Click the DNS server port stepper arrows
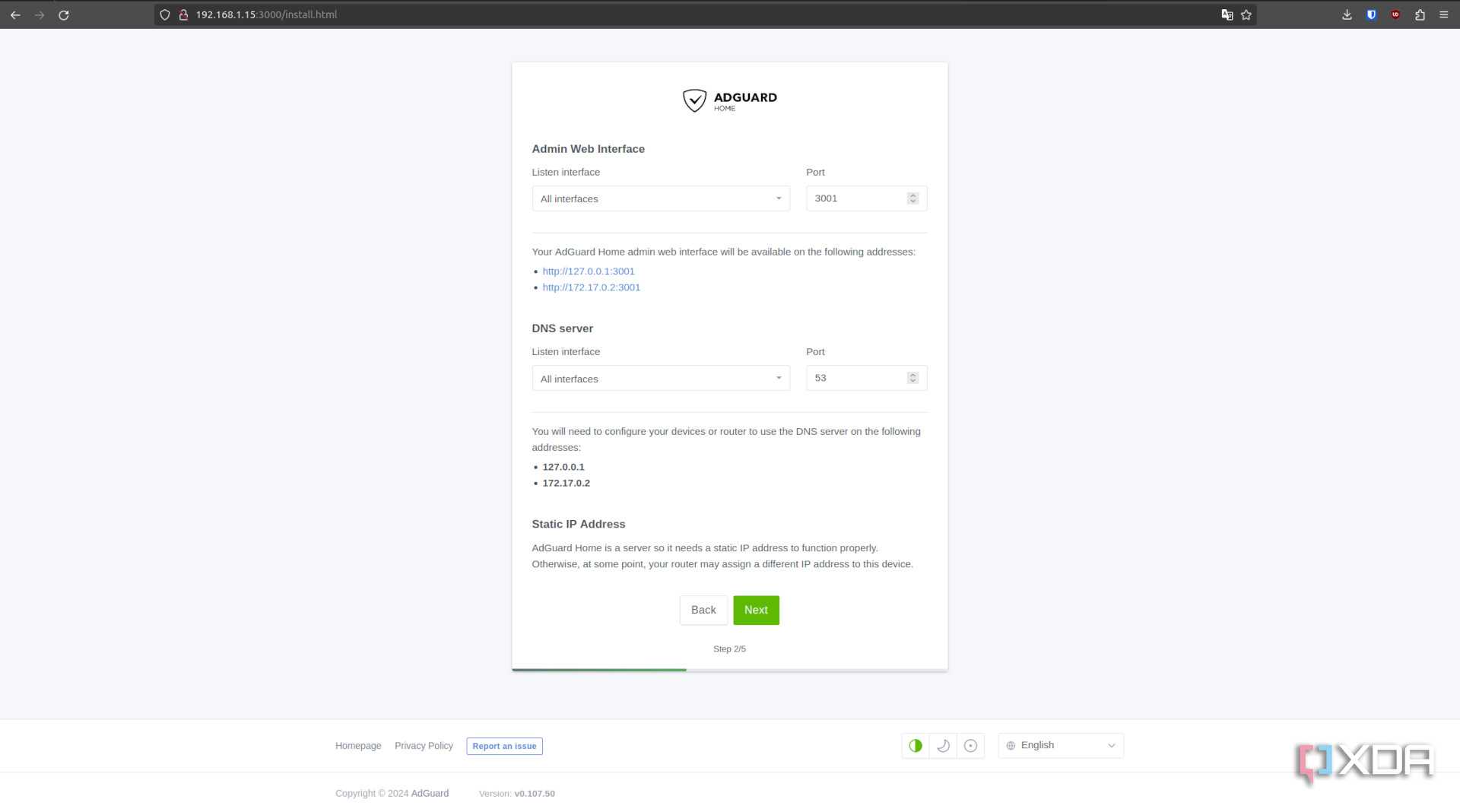The image size is (1460, 812). coord(912,378)
